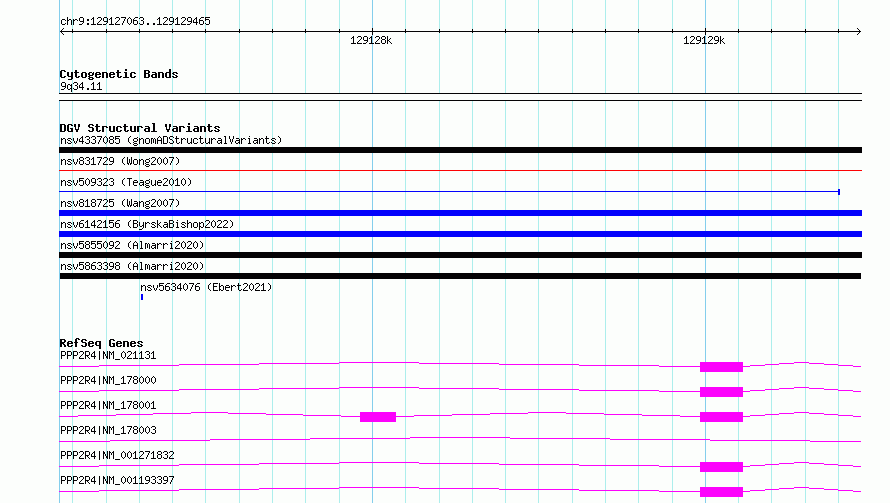Select the Cytogenetic Bands track heading
Viewport: 890px width, 503px height.
(x=119, y=74)
